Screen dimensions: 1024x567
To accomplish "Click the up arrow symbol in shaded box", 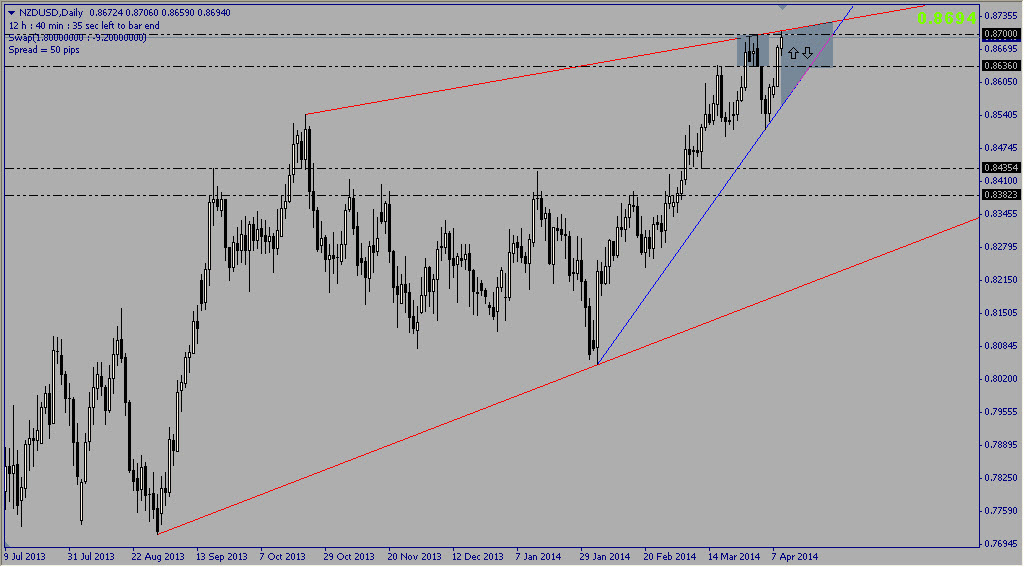I will pyautogui.click(x=793, y=52).
